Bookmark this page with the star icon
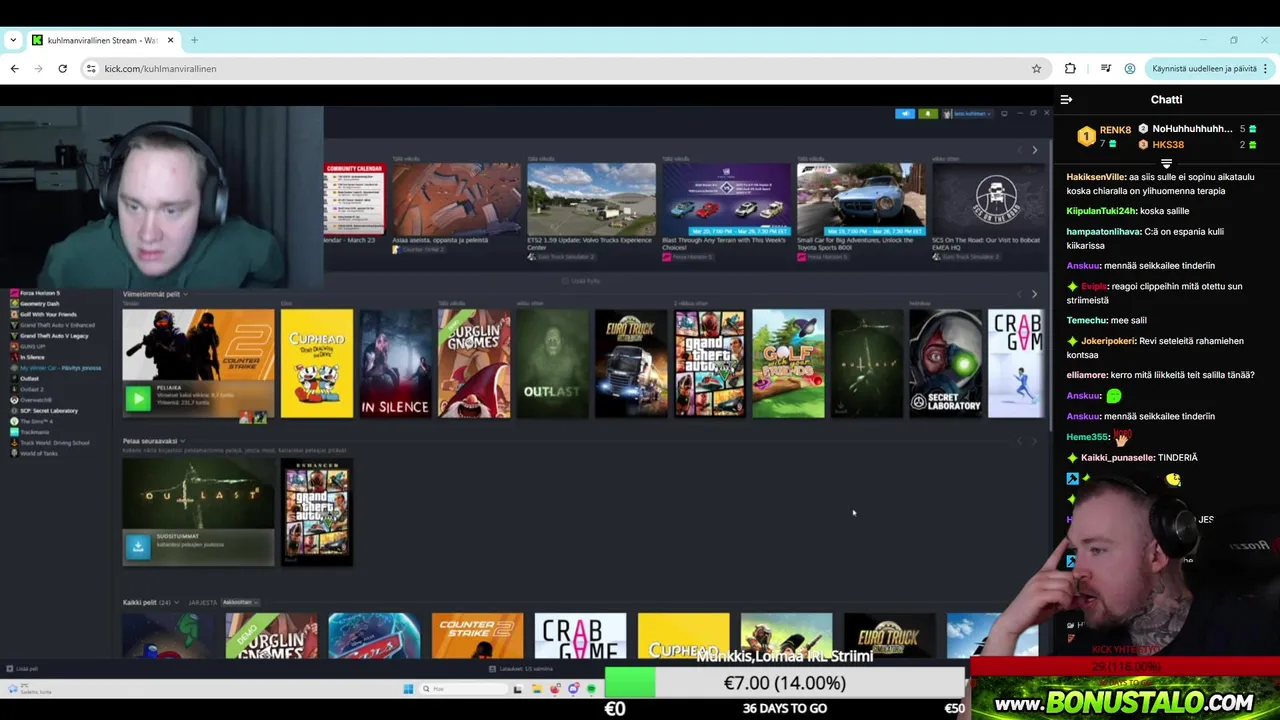1280x720 pixels. [1036, 68]
